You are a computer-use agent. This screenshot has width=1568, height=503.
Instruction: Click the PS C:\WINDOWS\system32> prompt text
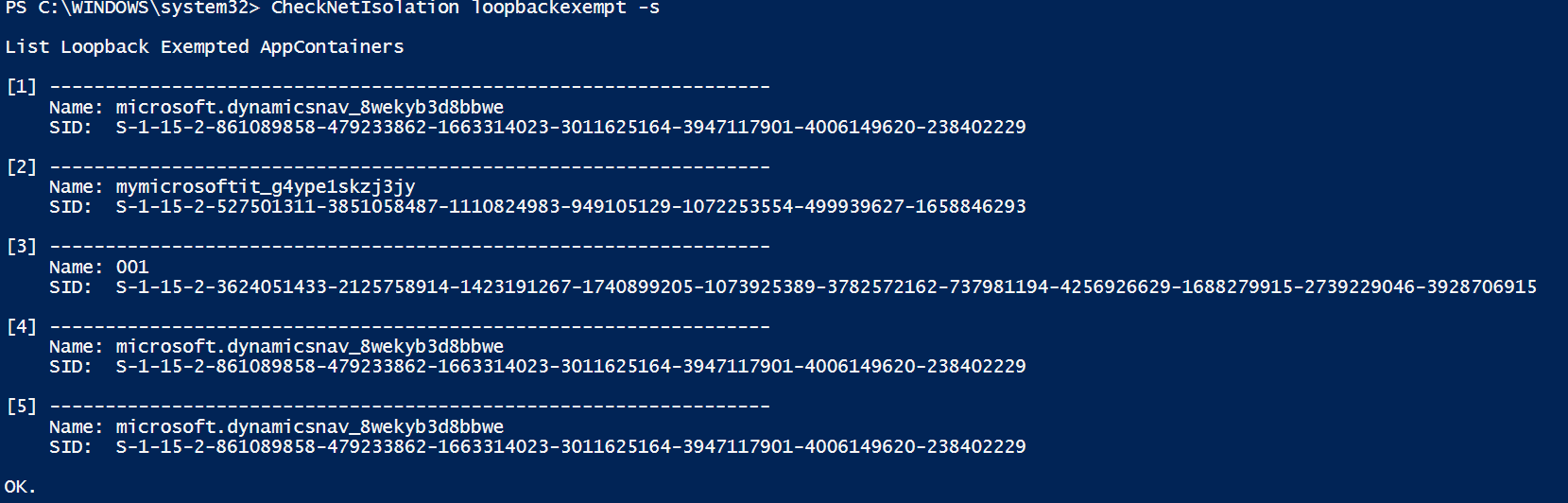click(132, 8)
